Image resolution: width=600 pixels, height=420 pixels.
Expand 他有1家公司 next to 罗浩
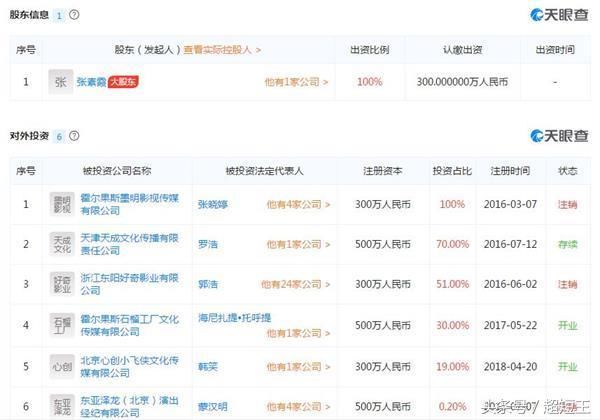(x=298, y=244)
